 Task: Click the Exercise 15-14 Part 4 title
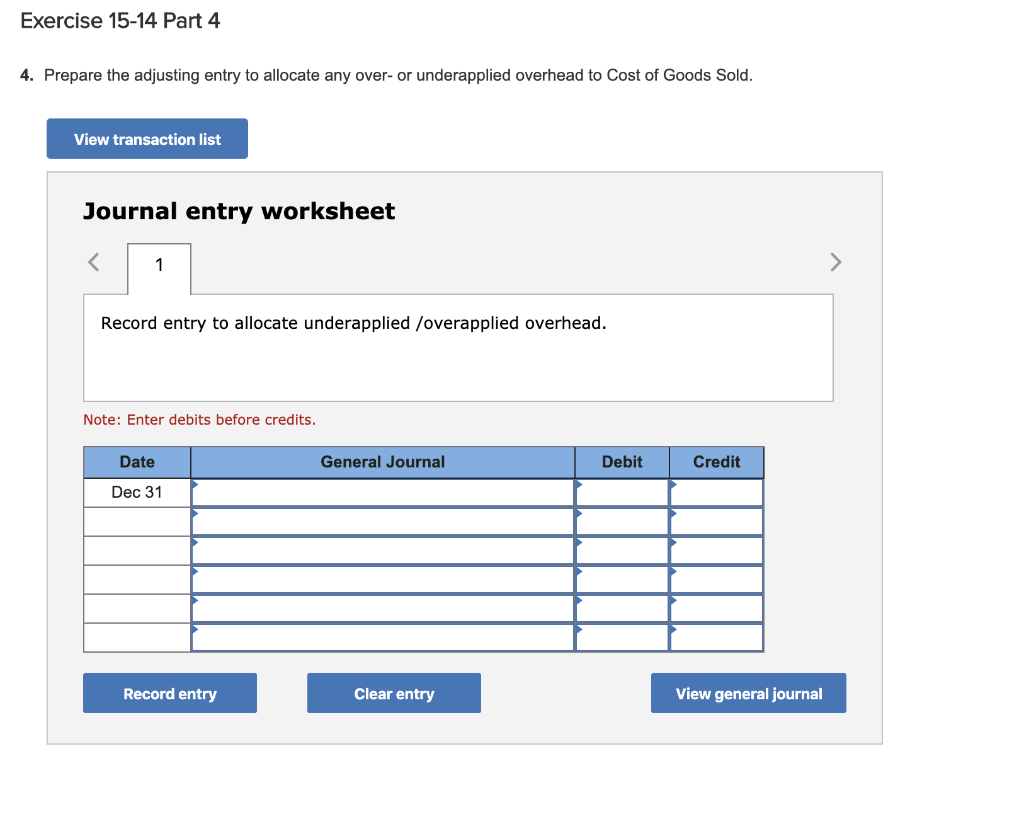coord(120,21)
